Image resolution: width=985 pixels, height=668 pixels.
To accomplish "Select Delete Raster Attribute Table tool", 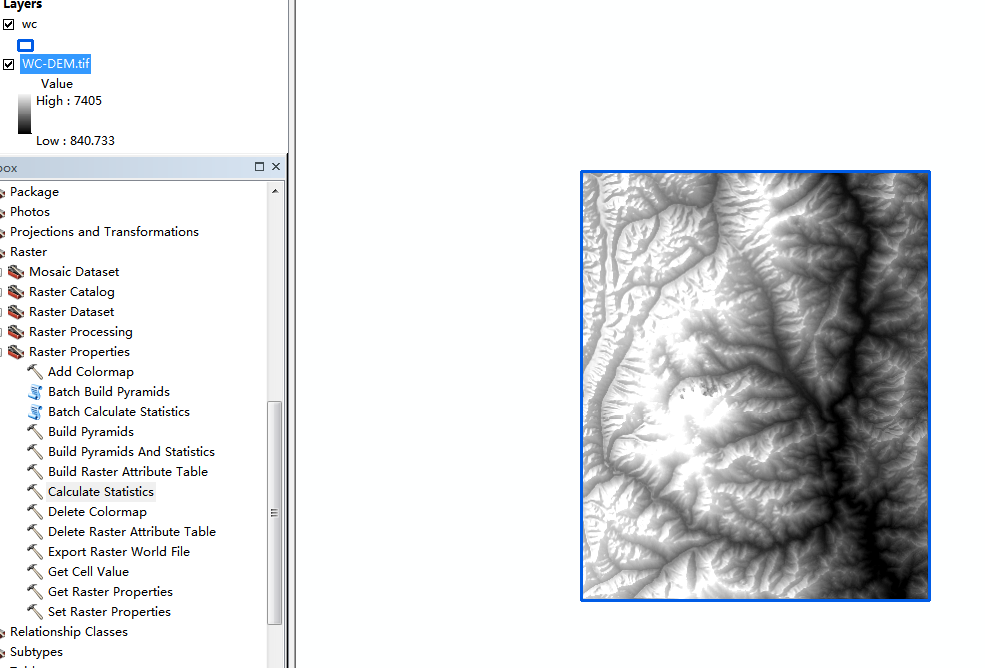I will tap(132, 532).
